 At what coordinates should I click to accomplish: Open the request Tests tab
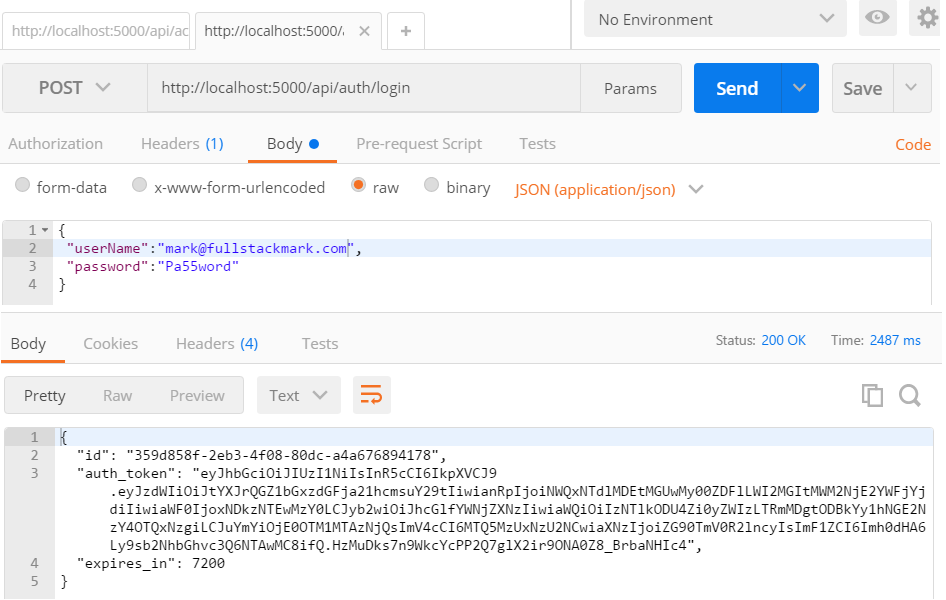click(x=538, y=144)
